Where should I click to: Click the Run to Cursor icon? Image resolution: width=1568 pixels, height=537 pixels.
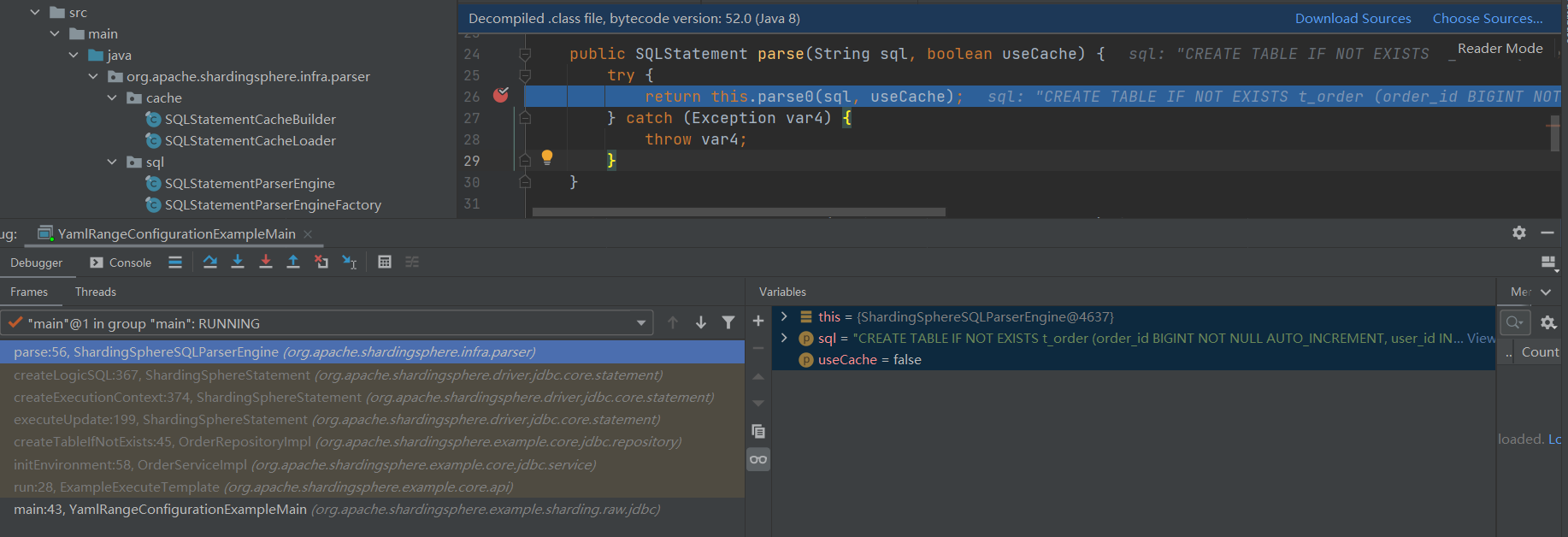350,263
